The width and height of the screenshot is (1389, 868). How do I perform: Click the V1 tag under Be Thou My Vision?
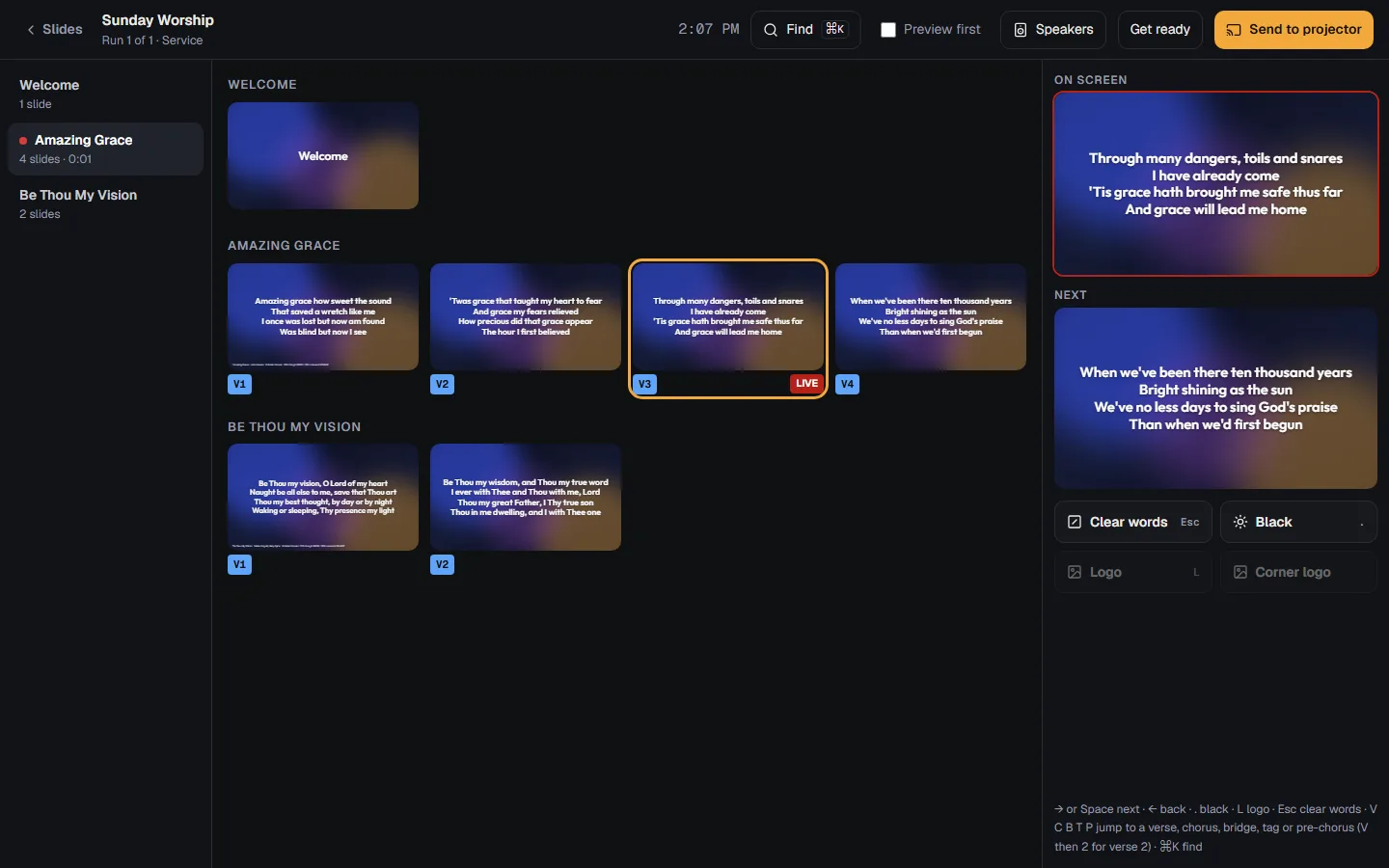pyautogui.click(x=240, y=564)
